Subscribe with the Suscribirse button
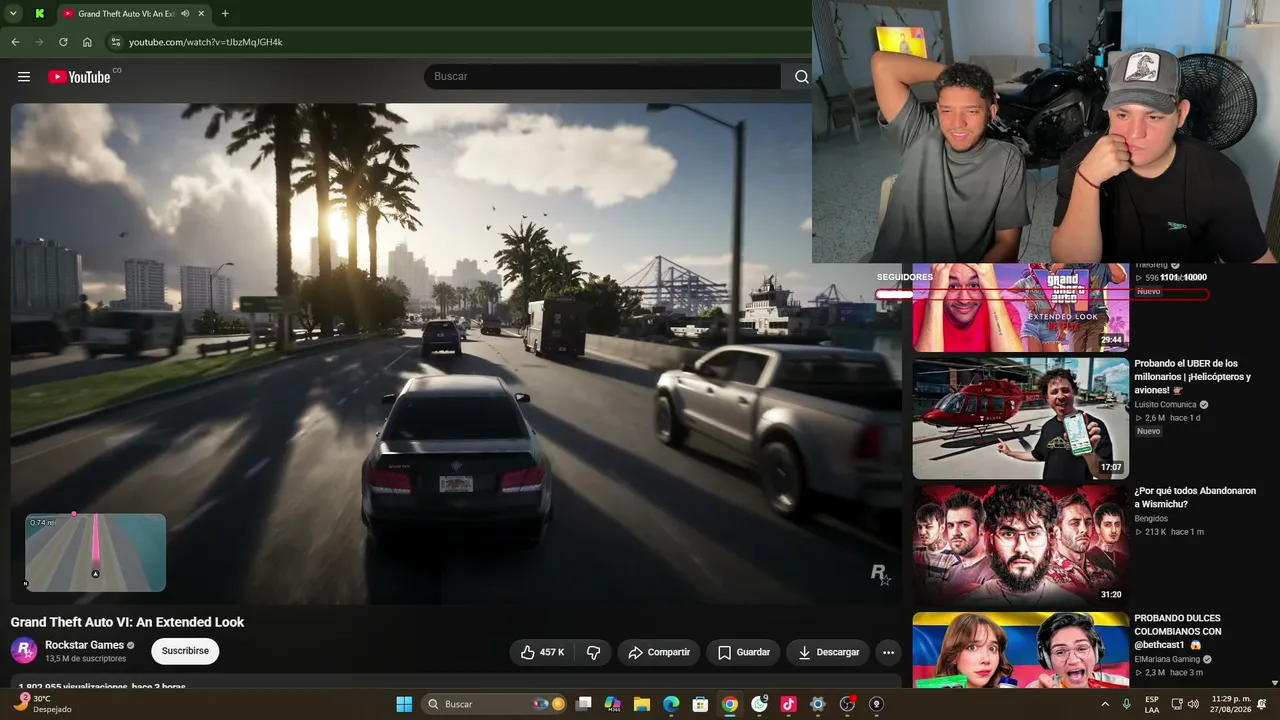 (x=185, y=651)
